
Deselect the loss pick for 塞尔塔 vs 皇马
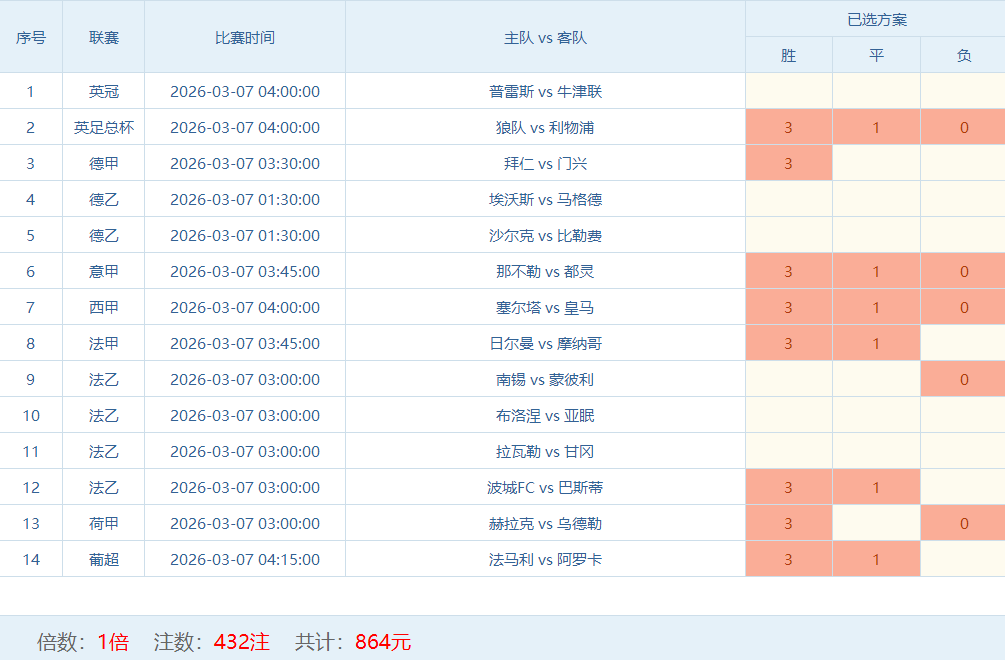963,307
